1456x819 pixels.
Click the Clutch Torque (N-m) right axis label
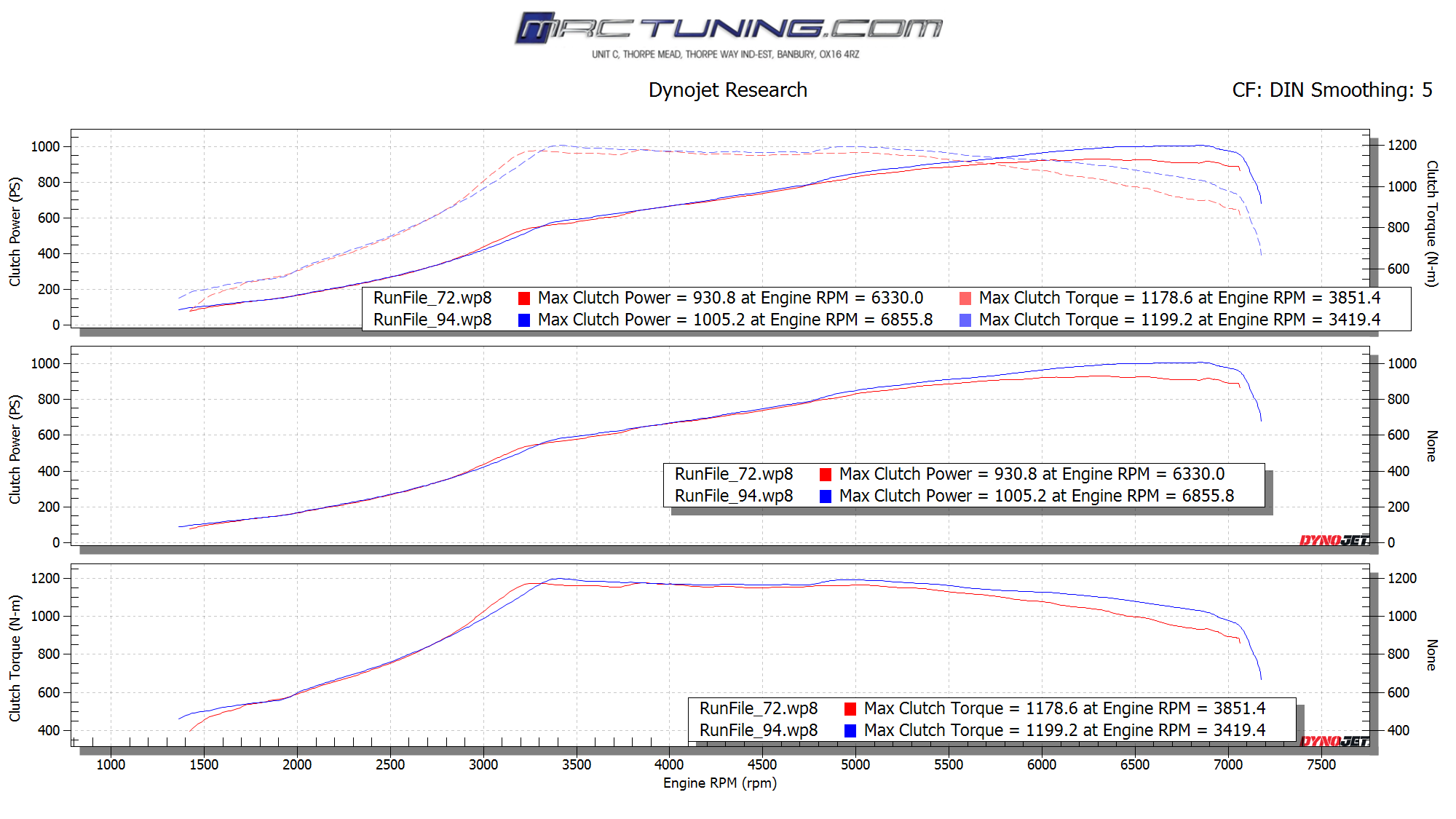(1431, 223)
